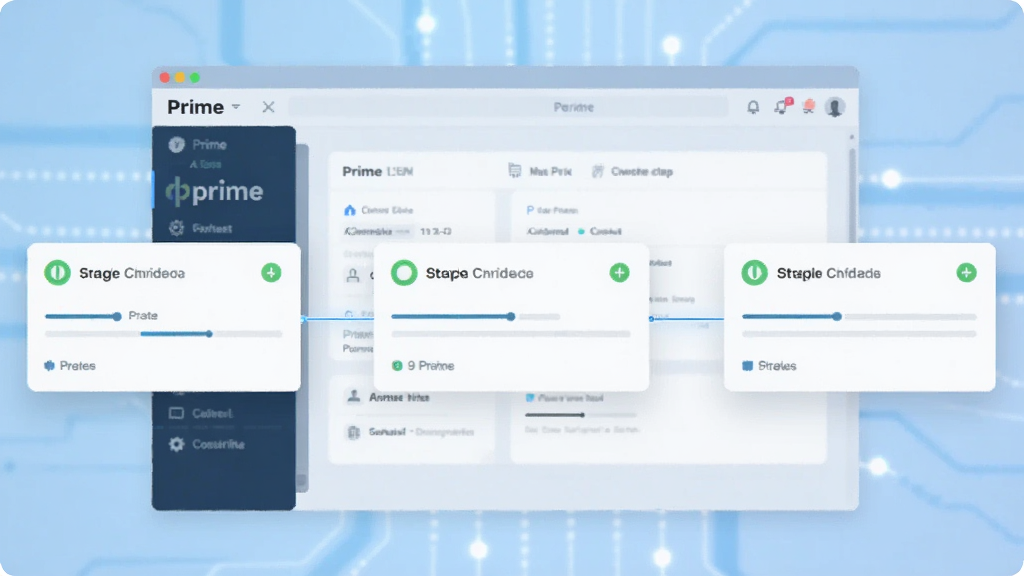Click the plus button on Stage Cmrideoa card
The width and height of the screenshot is (1024, 576).
coord(271,272)
